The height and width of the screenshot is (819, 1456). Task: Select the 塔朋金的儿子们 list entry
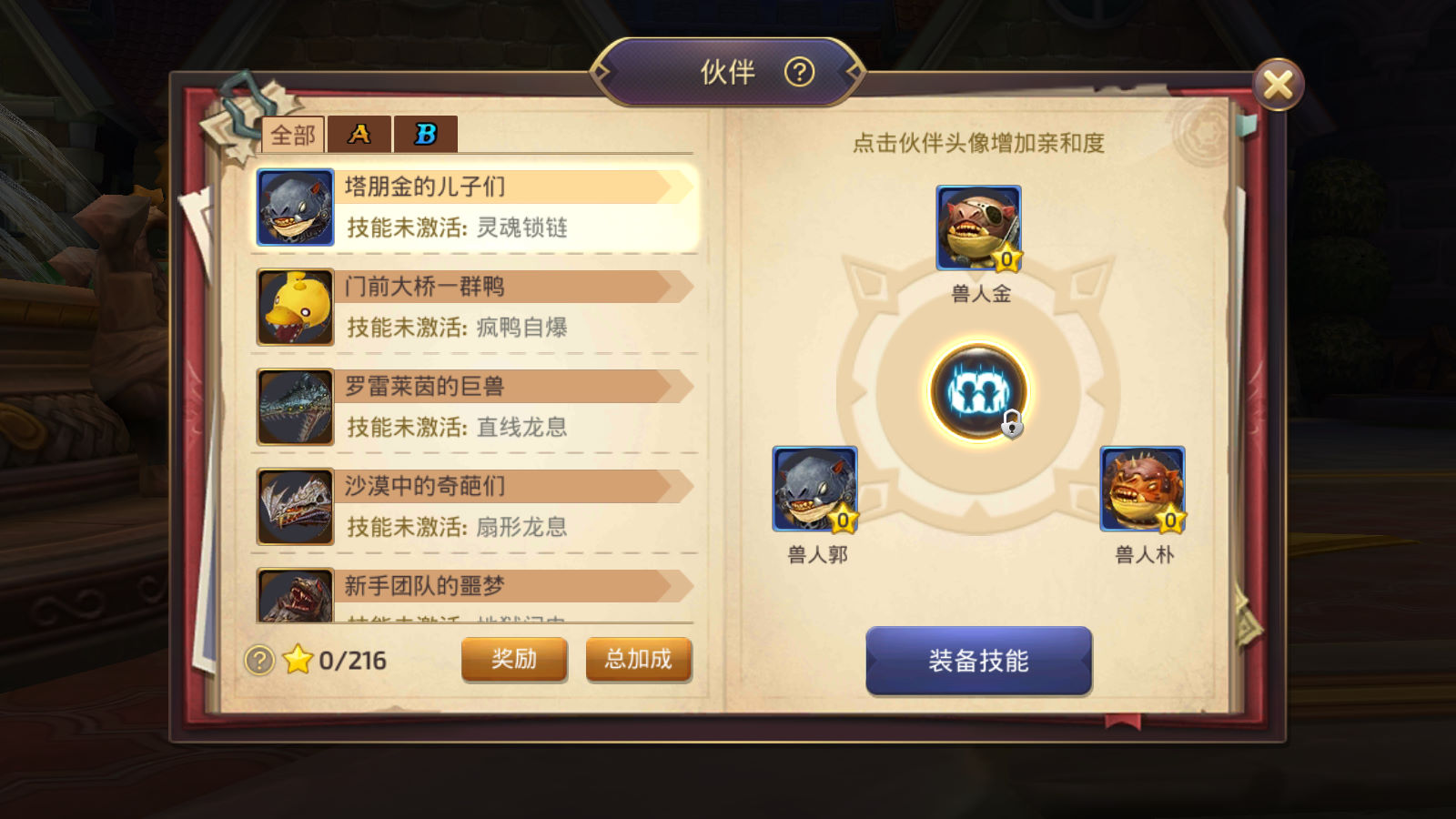[x=476, y=207]
